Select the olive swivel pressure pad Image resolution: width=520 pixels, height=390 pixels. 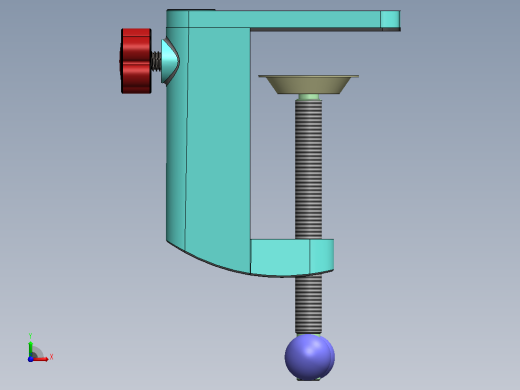click(x=308, y=84)
